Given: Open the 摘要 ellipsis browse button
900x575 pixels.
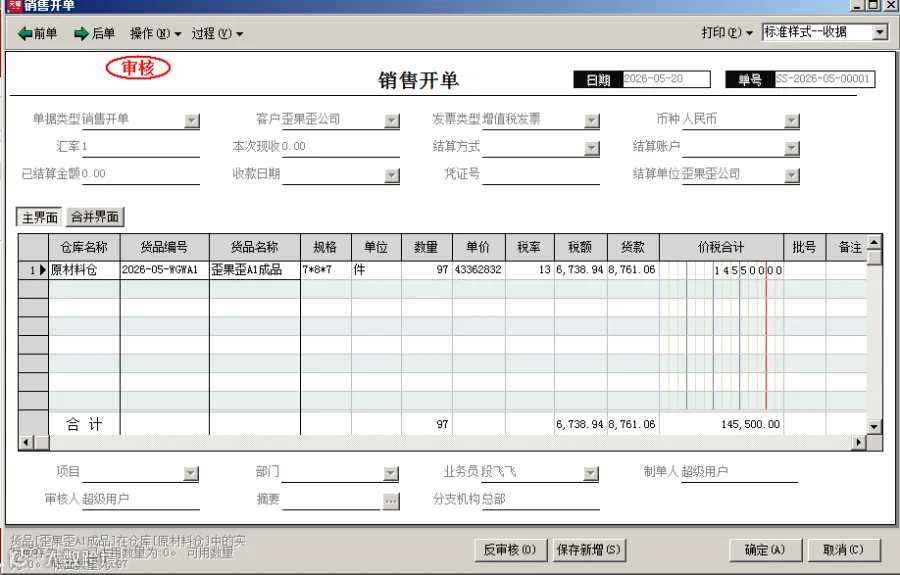Looking at the screenshot, I should pyautogui.click(x=391, y=501).
